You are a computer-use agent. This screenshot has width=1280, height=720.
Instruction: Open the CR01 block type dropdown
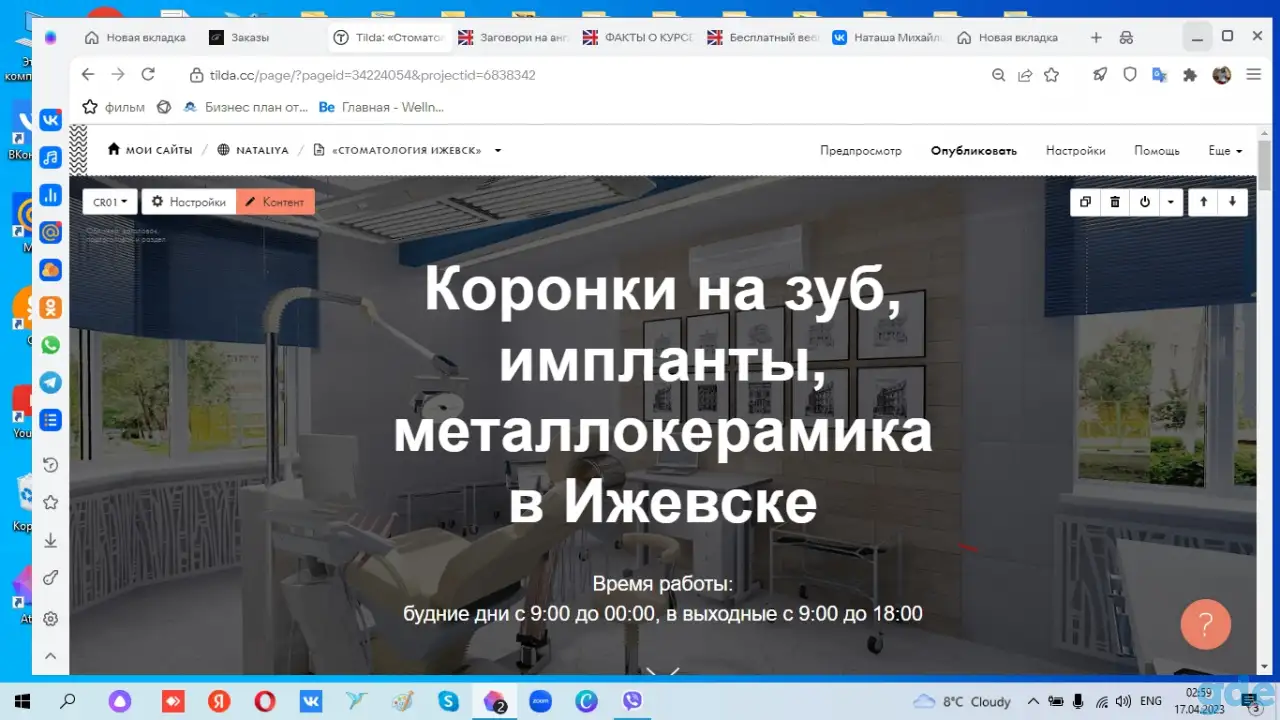[x=109, y=202]
